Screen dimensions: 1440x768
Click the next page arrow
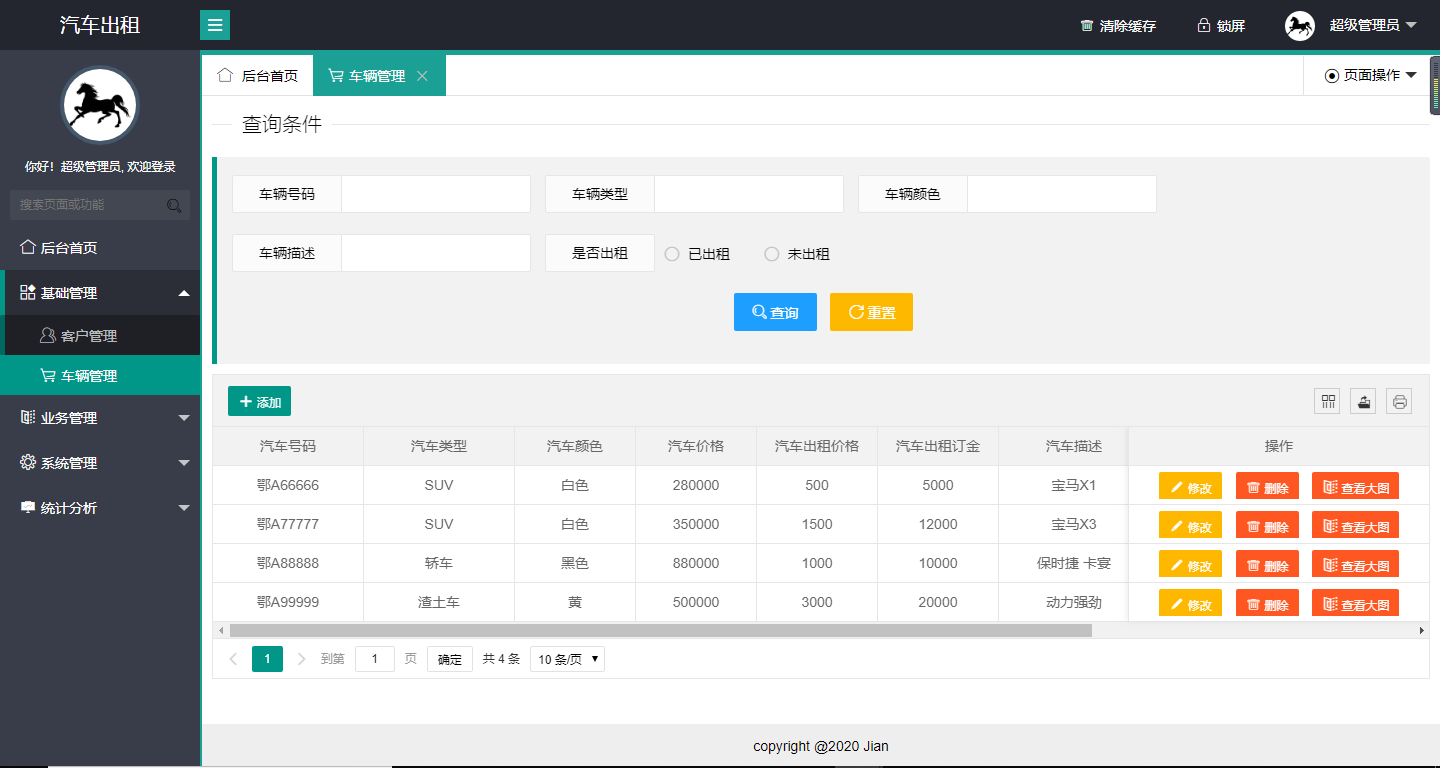(301, 659)
